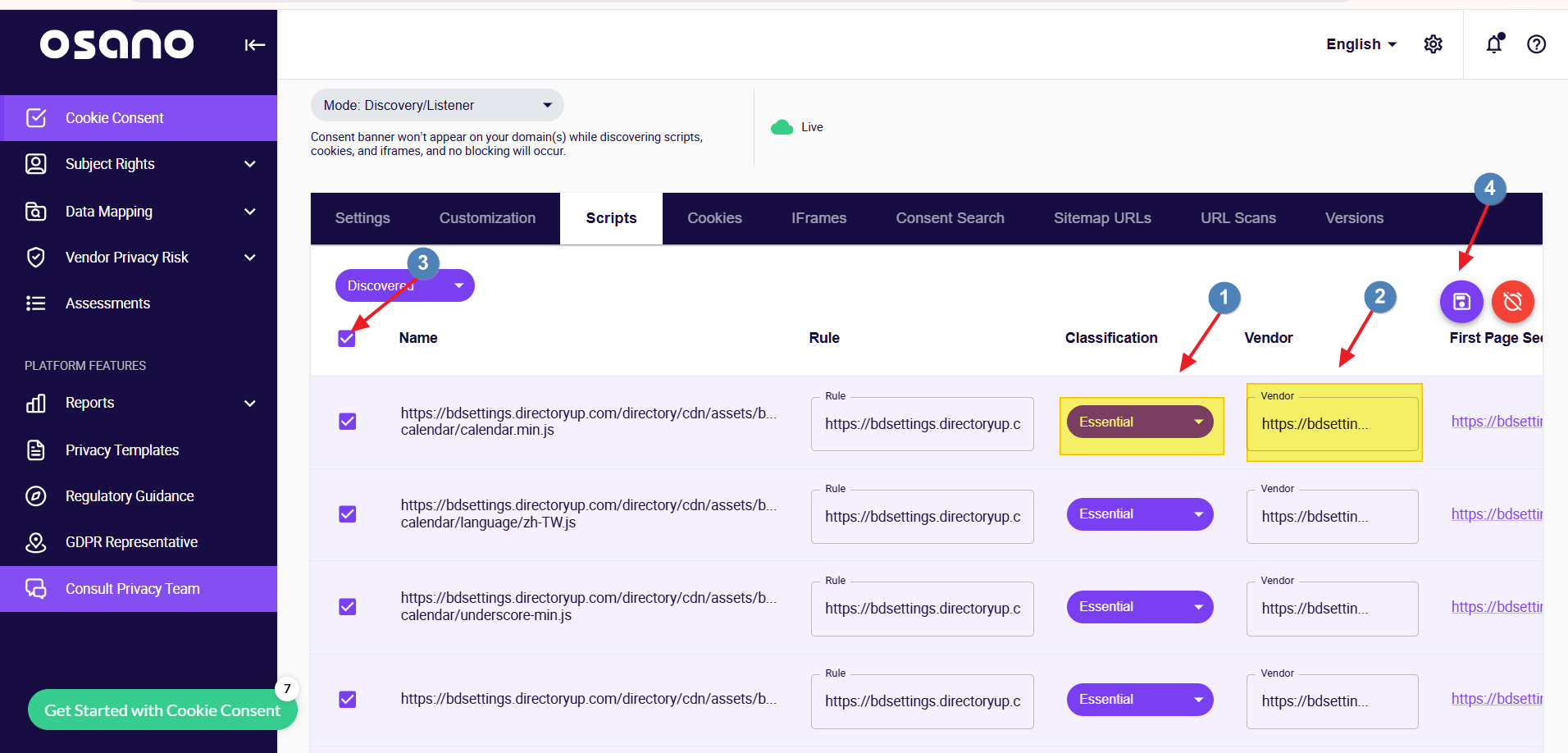Open first page link in fourth row
This screenshot has height=753, width=1568.
click(1497, 699)
